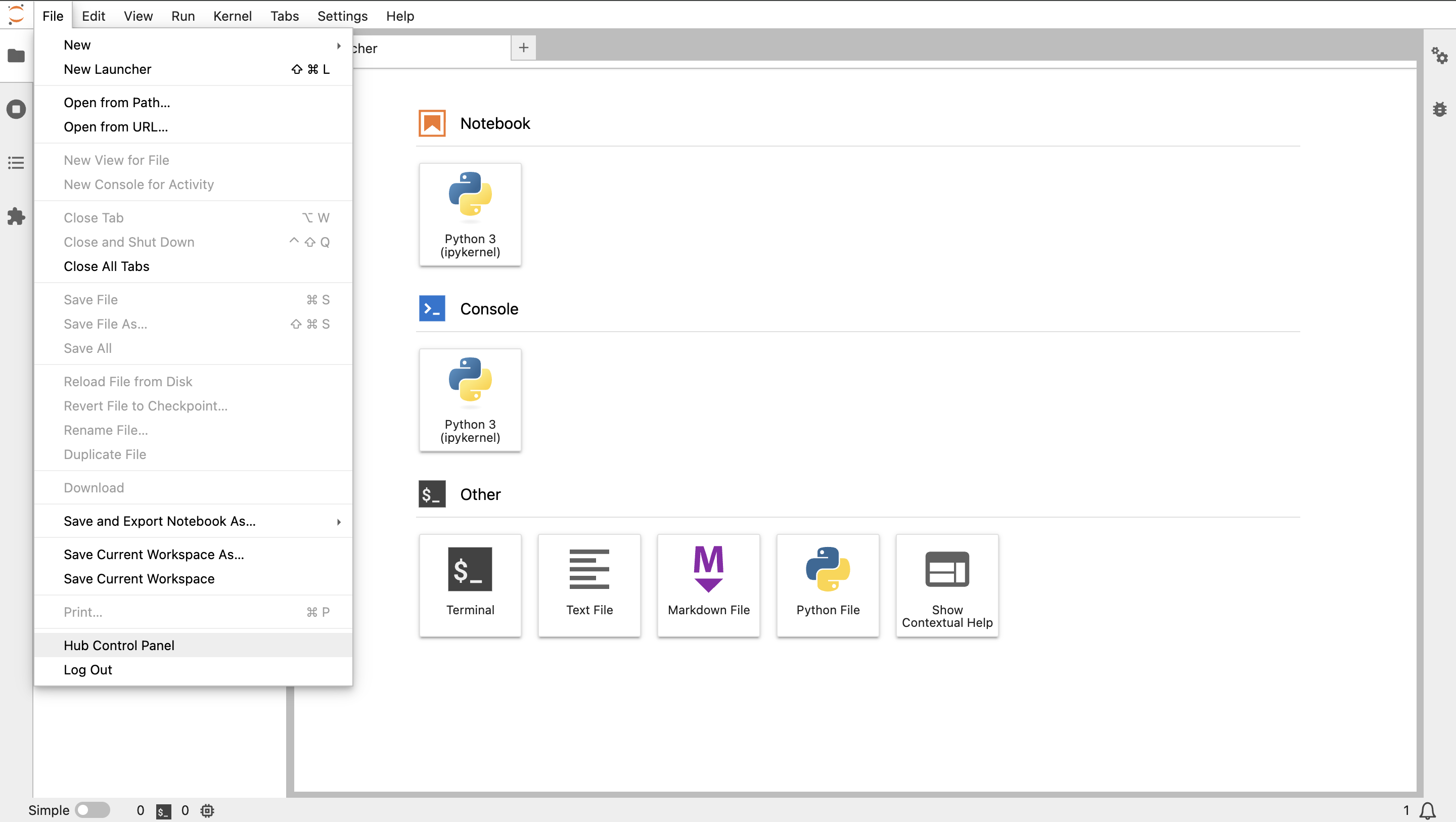The height and width of the screenshot is (822, 1456).
Task: Toggle the Simple interface mode switch
Action: coord(93,810)
